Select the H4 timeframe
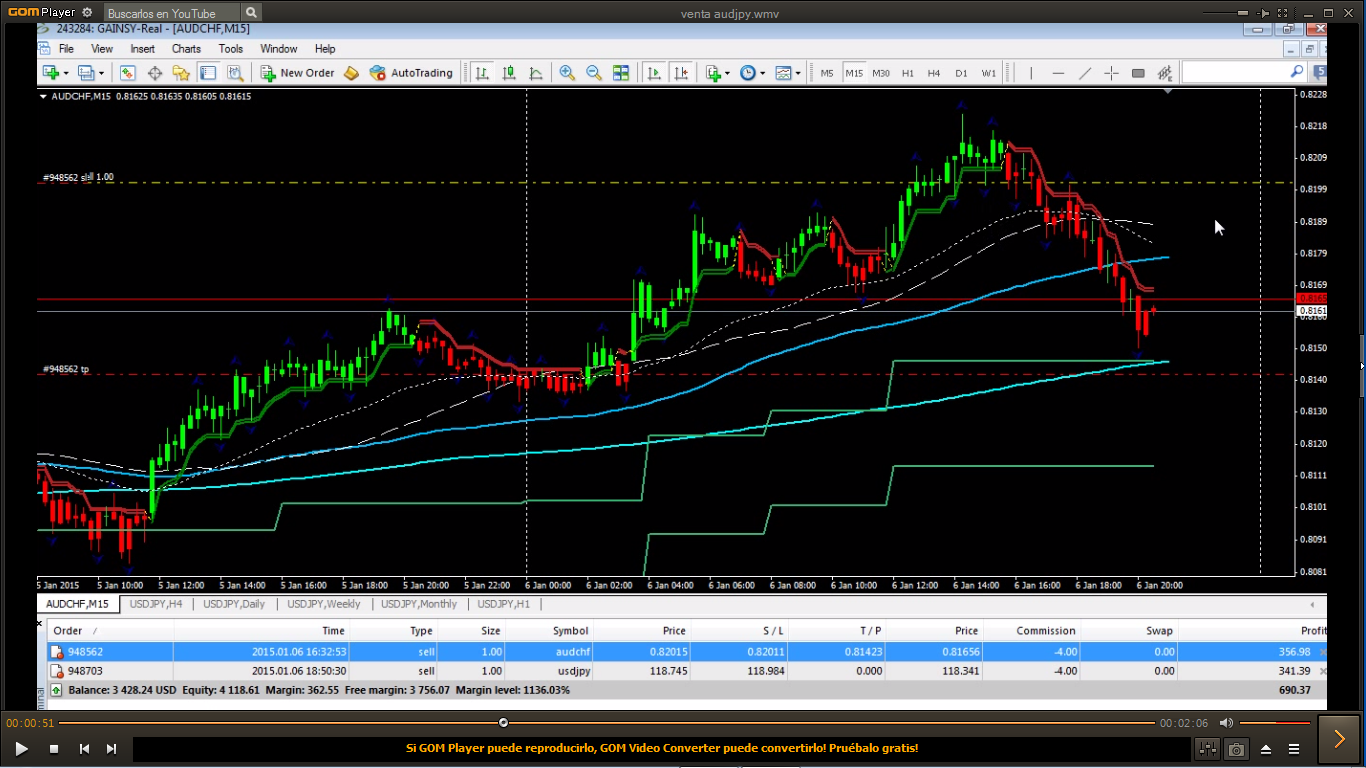Viewport: 1366px width, 768px height. point(934,73)
